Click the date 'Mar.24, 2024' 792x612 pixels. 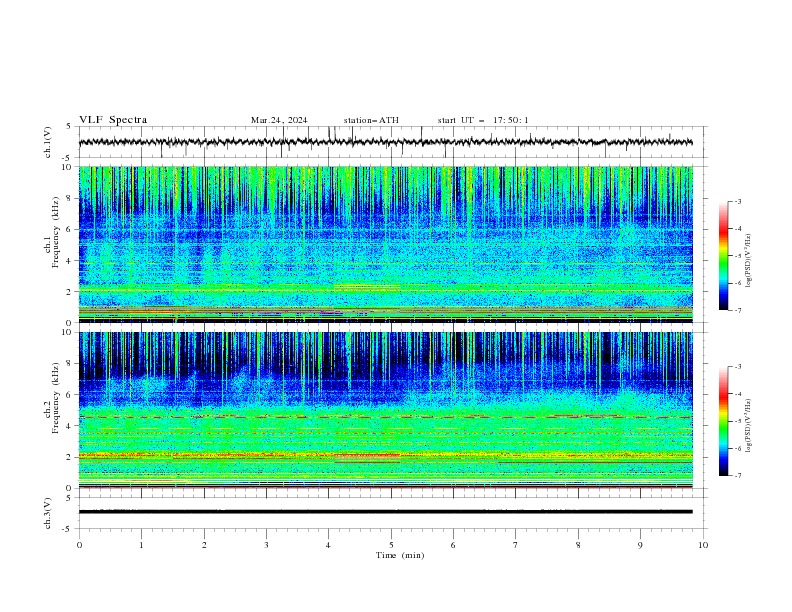coord(279,120)
